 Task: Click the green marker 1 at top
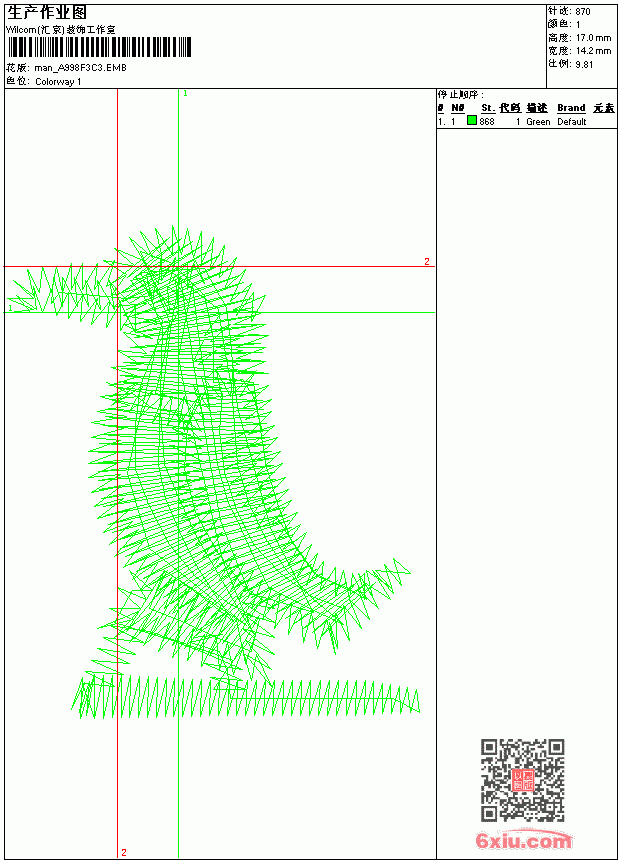pyautogui.click(x=185, y=94)
